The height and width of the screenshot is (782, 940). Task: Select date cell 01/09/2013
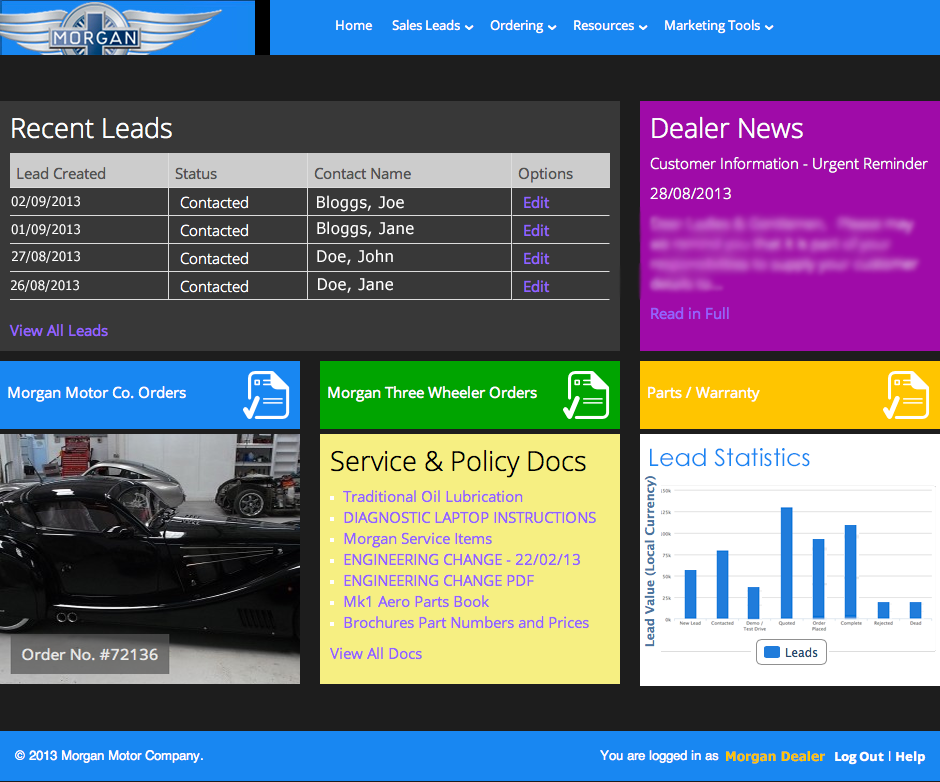pyautogui.click(x=46, y=230)
